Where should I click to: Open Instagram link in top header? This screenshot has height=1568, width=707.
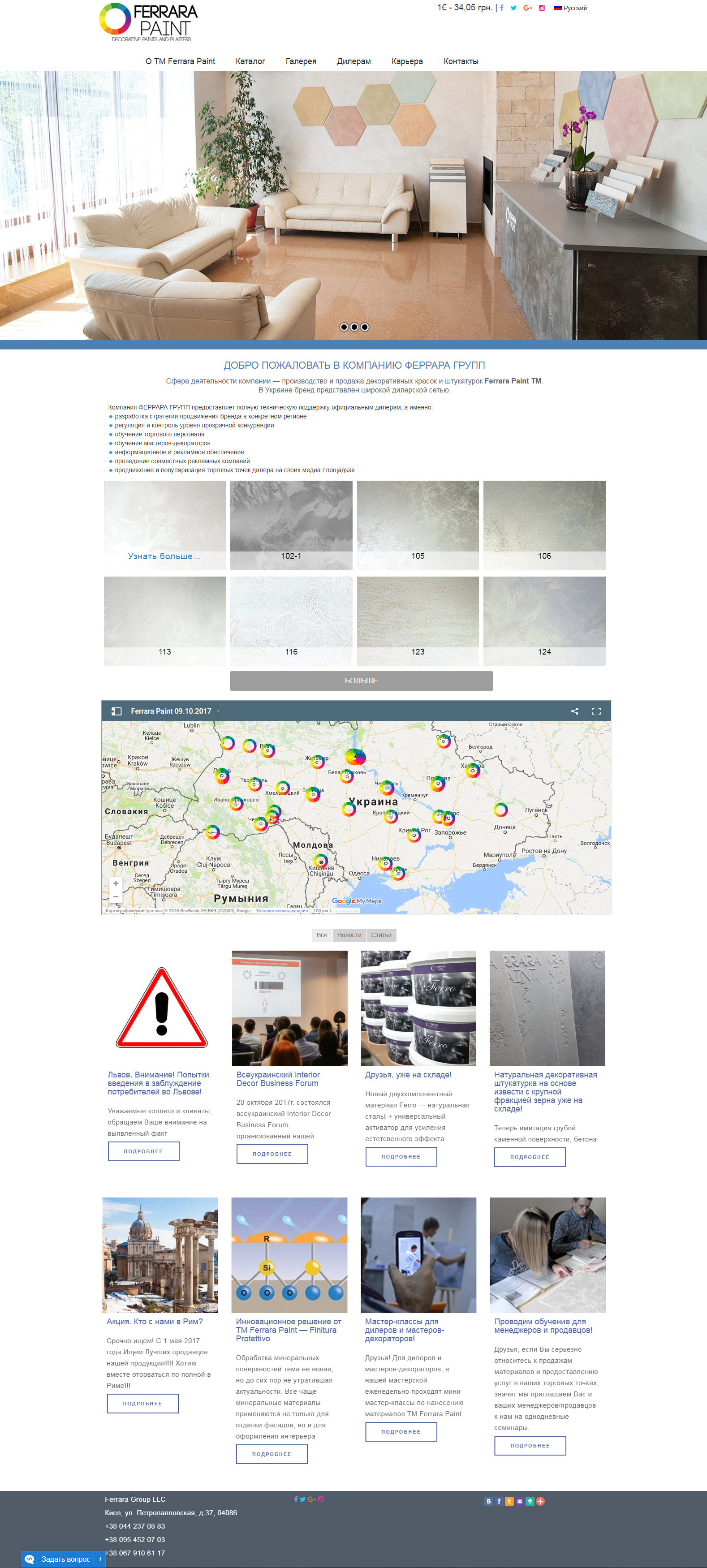(541, 8)
